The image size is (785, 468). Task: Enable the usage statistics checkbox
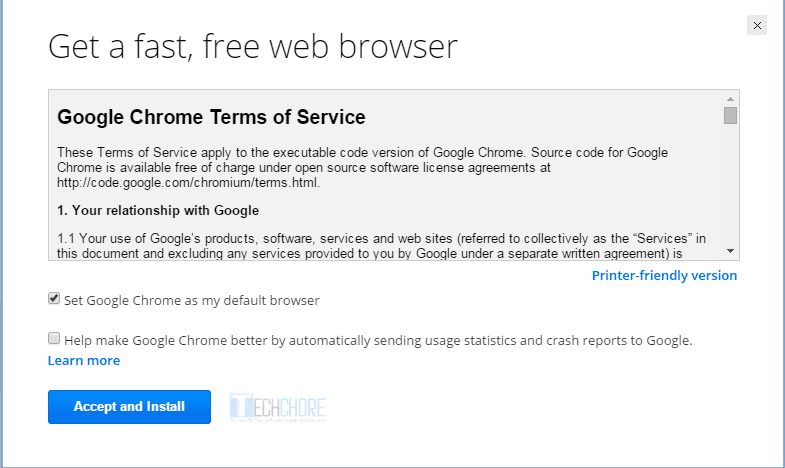click(54, 339)
